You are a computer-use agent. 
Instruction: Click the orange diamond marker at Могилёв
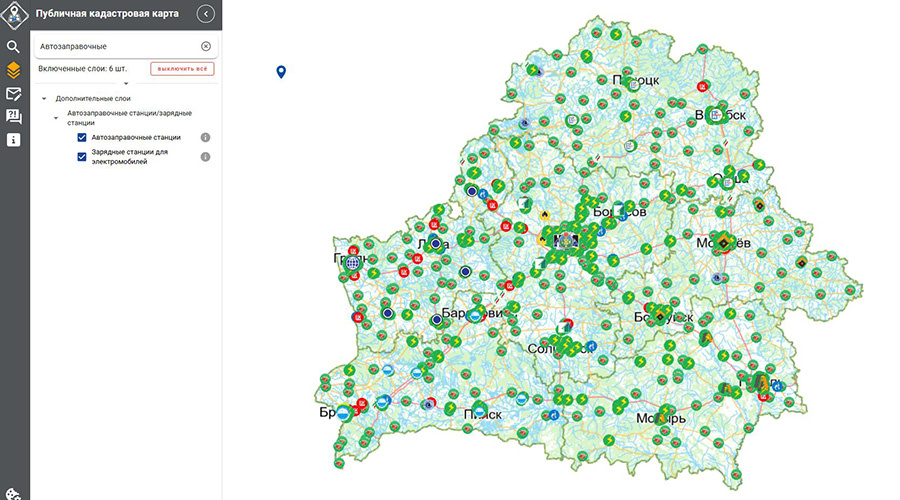click(723, 243)
